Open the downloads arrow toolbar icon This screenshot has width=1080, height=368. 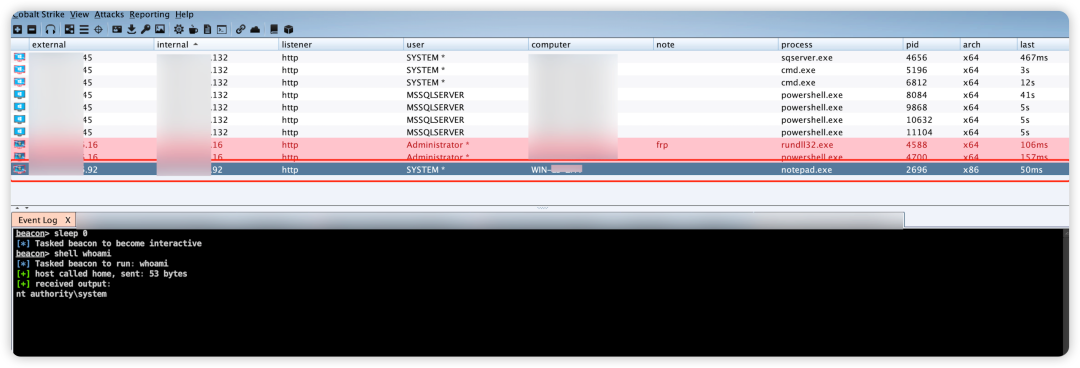[132, 29]
